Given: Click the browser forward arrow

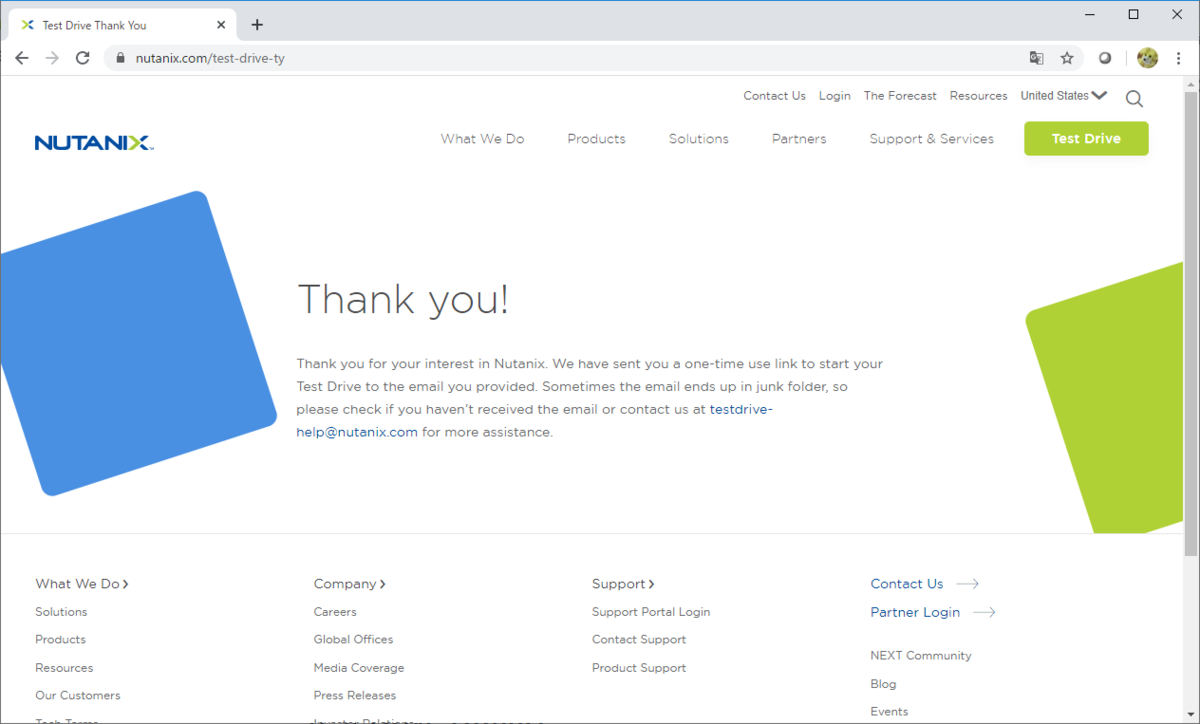Looking at the screenshot, I should (x=52, y=58).
